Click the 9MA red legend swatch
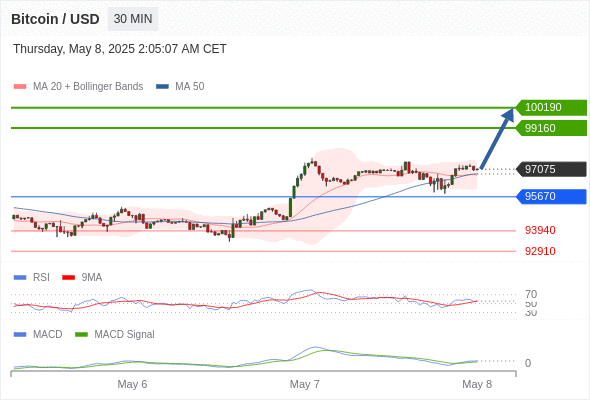This screenshot has width=590, height=400. click(68, 278)
